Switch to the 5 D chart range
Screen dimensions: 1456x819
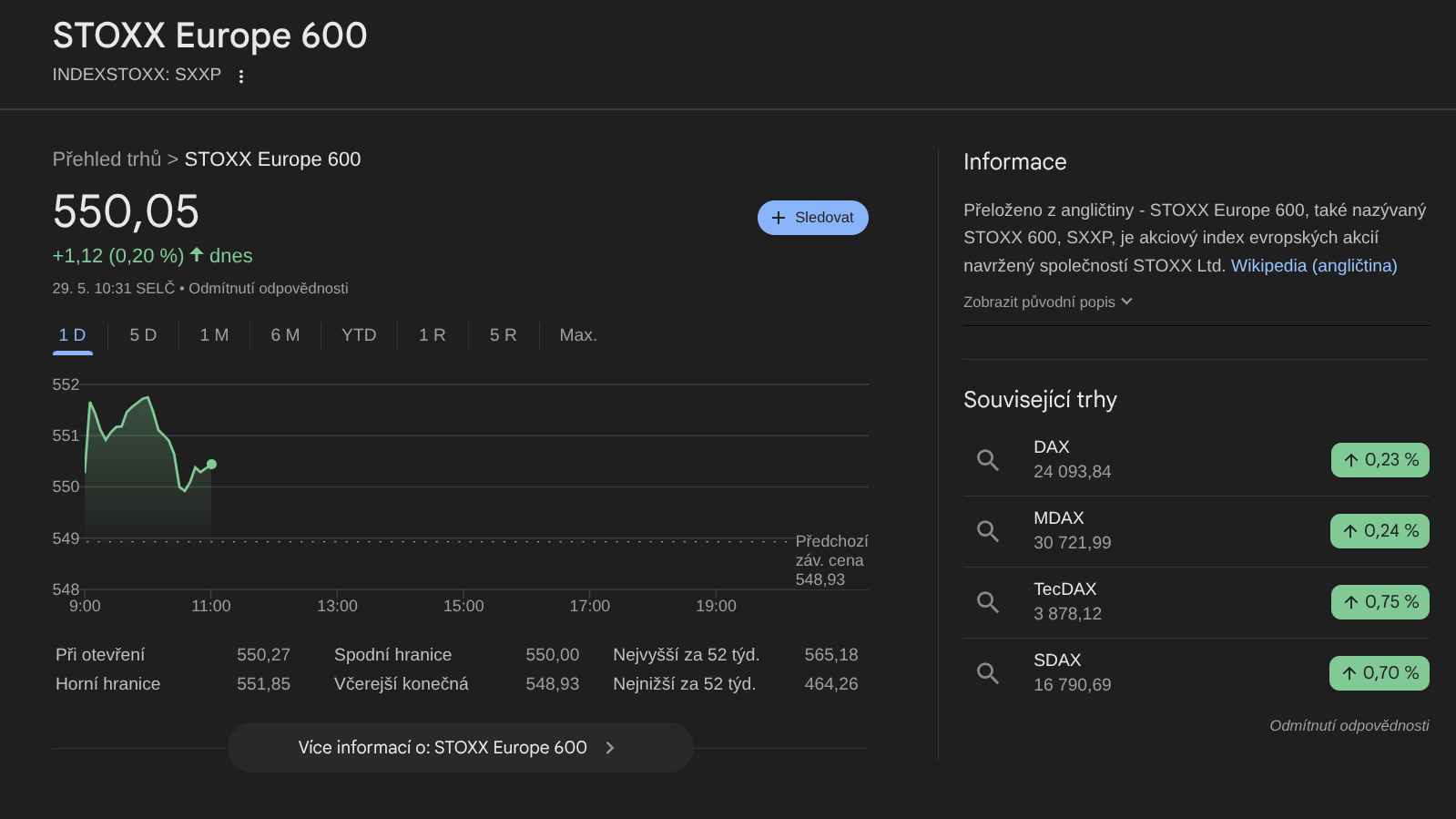coord(143,335)
